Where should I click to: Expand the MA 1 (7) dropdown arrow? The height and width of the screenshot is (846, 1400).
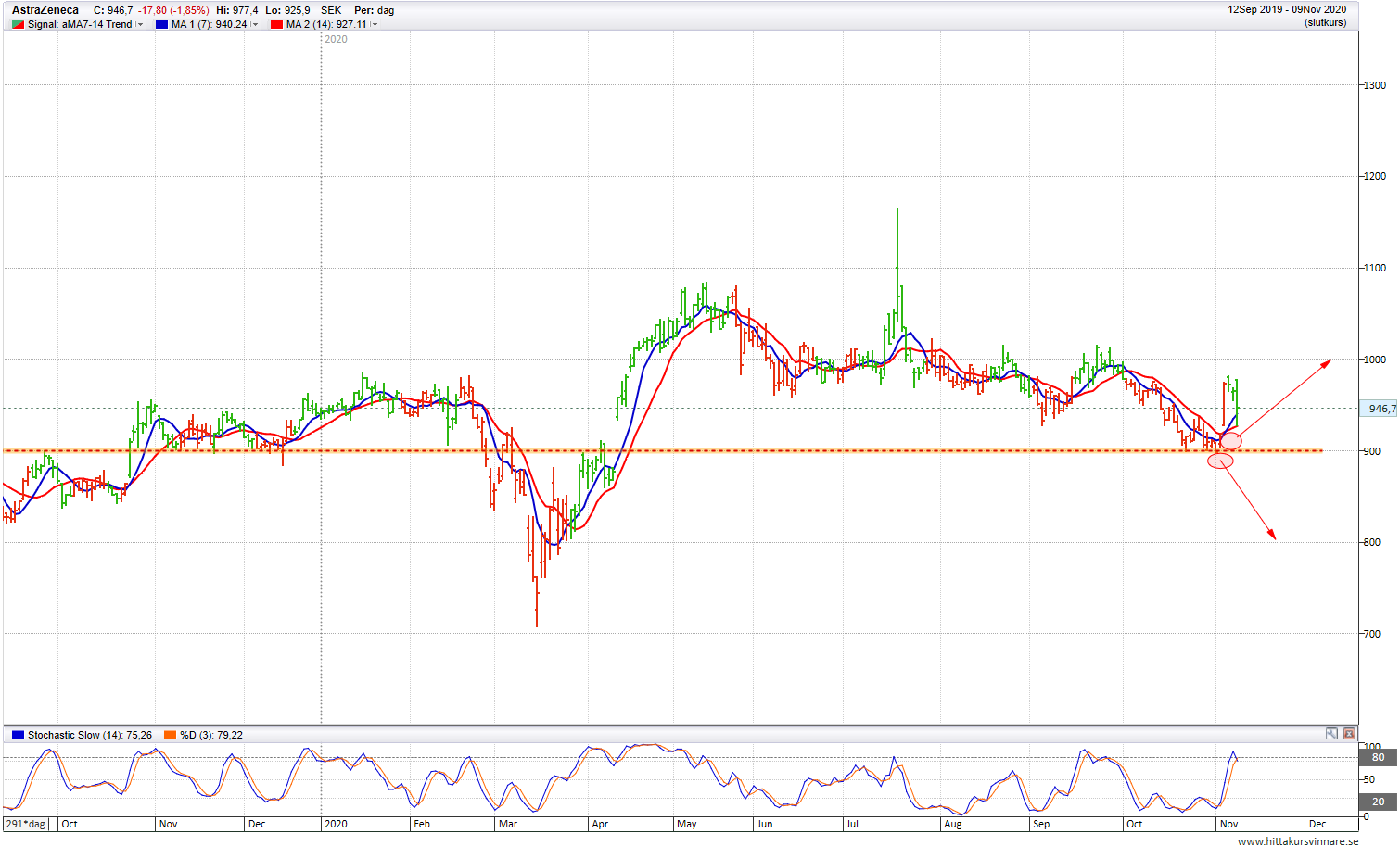(255, 25)
